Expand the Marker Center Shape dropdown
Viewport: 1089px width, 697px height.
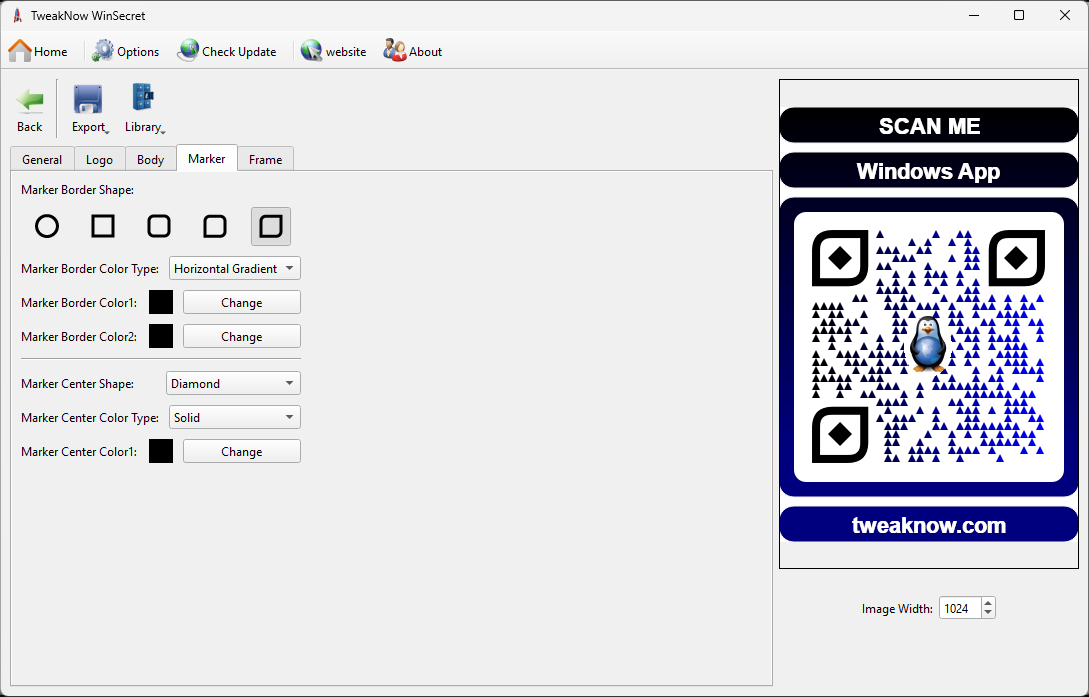[233, 383]
